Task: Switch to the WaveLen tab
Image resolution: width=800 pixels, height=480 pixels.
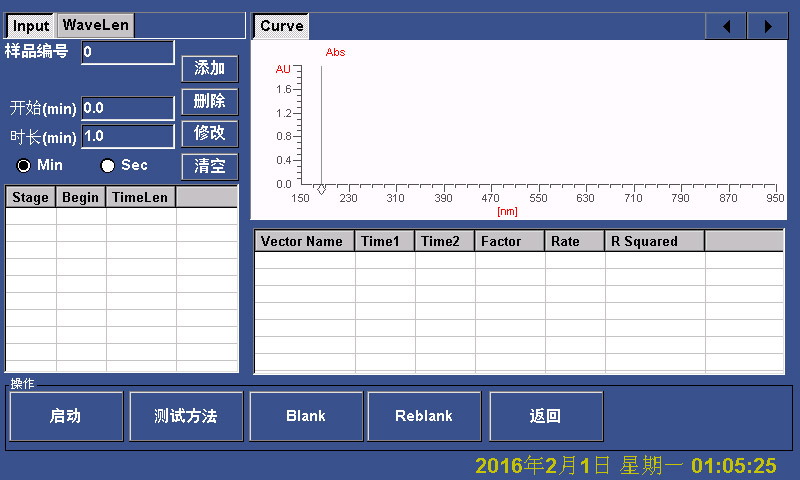Action: click(x=95, y=25)
